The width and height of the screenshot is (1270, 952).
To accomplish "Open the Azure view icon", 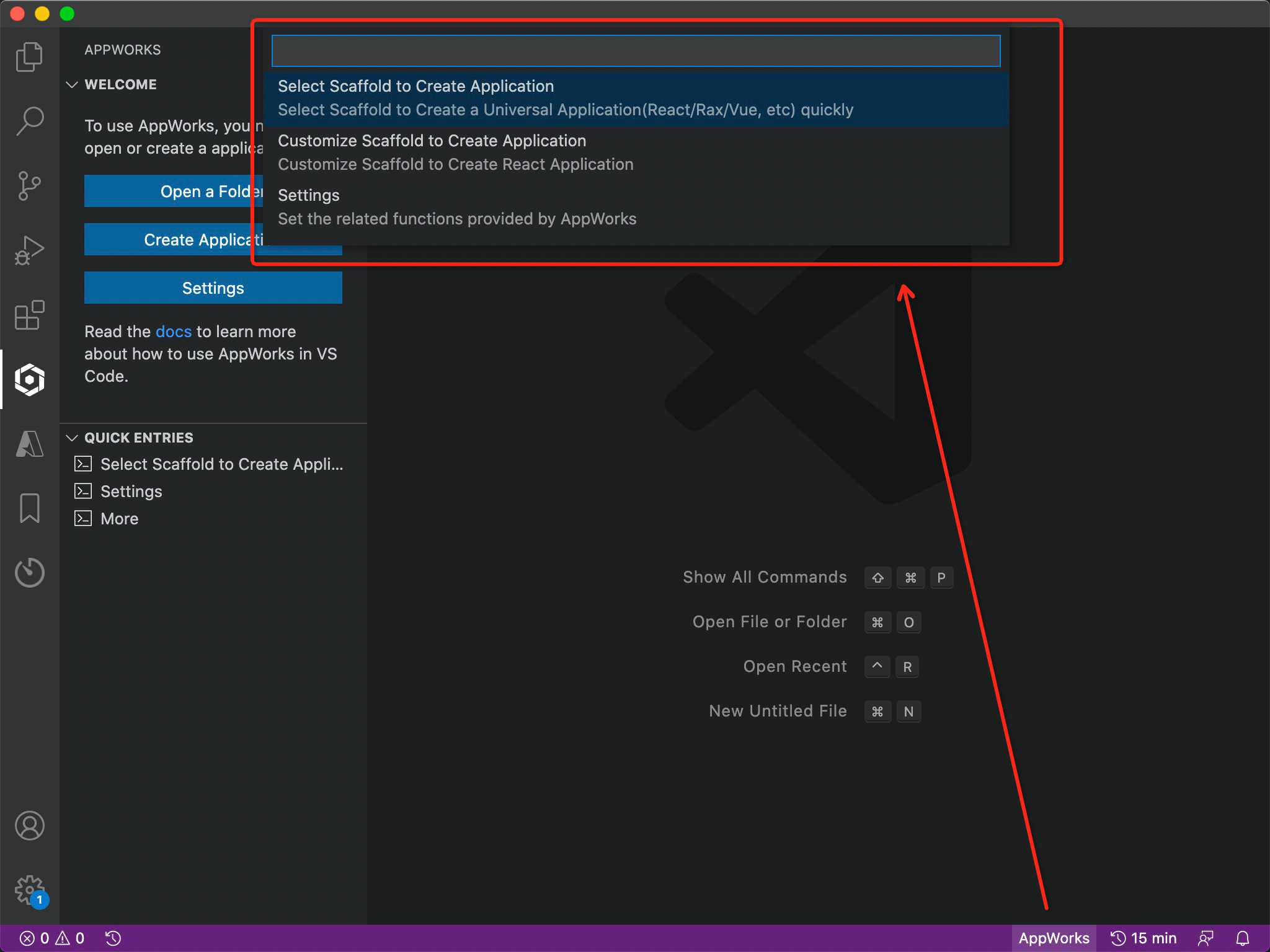I will (x=29, y=444).
